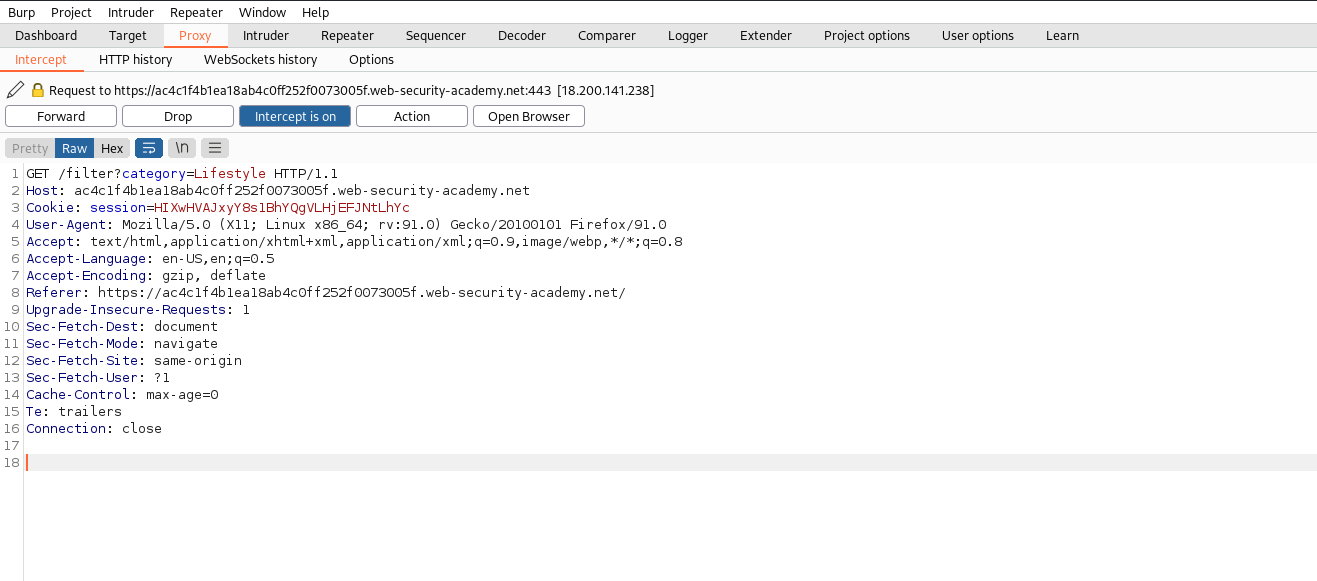
Task: Click the GET request line text
Action: click(182, 173)
